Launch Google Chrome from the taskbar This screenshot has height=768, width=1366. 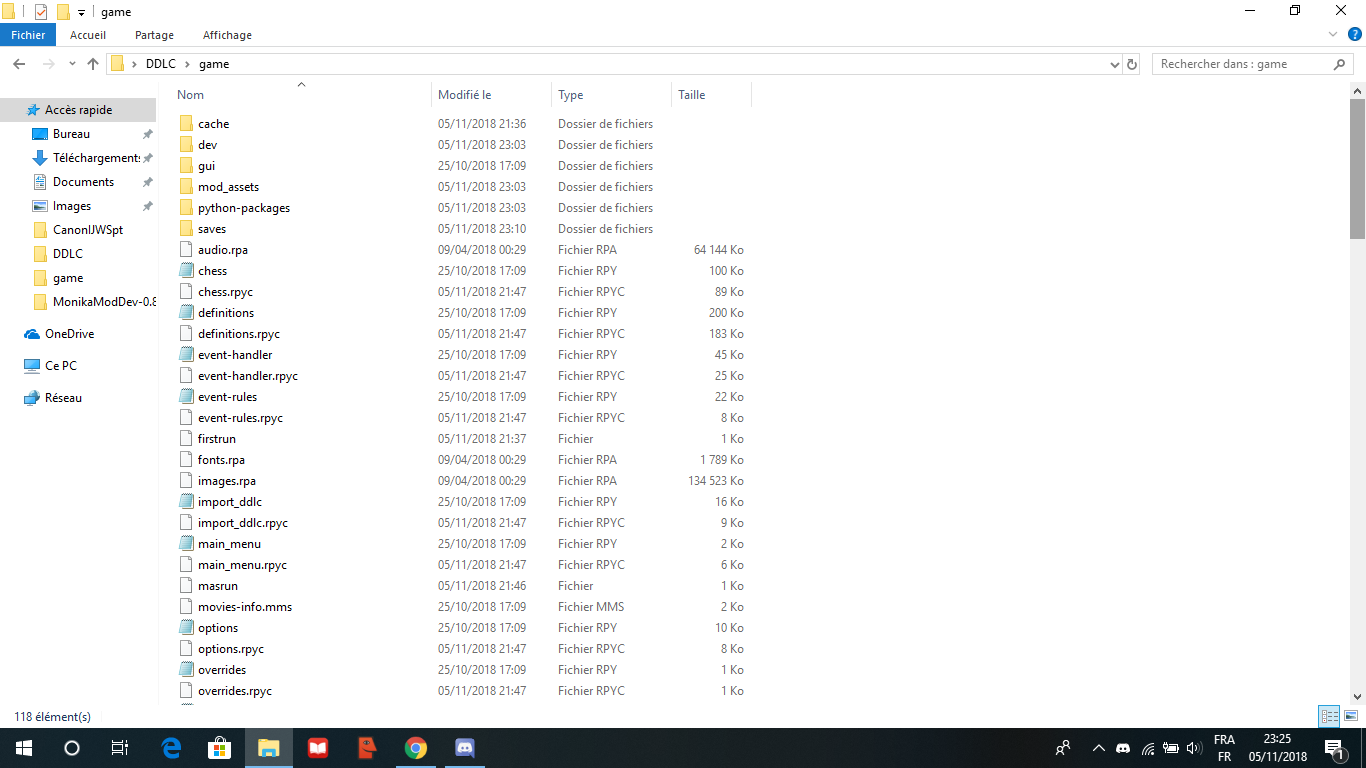tap(416, 747)
